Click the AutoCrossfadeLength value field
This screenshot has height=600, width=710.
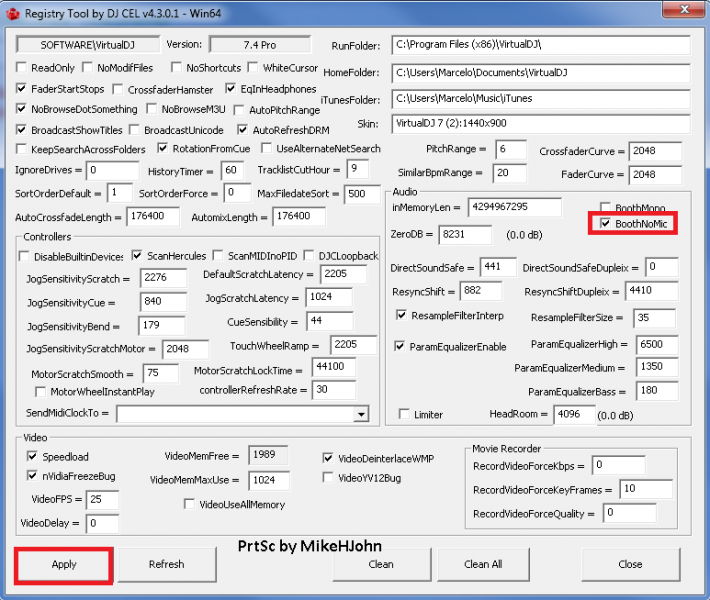[153, 216]
